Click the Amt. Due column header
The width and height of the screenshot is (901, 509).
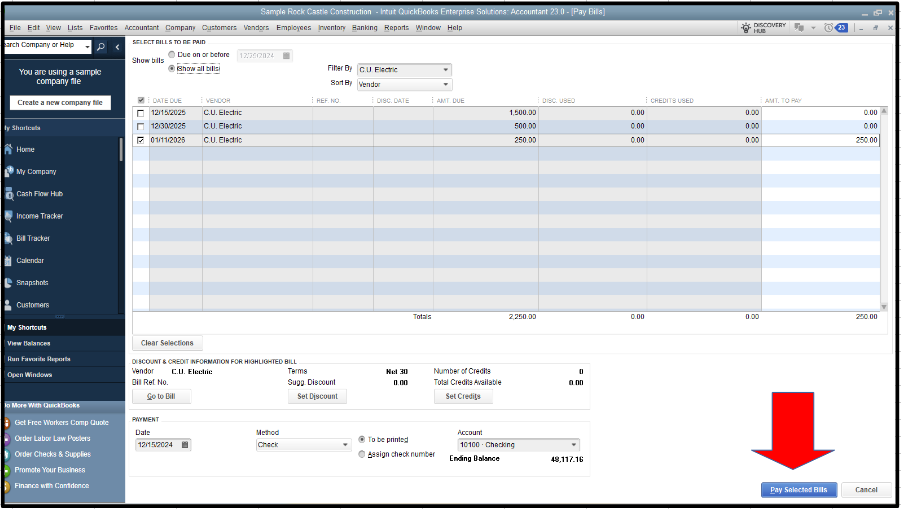[x=450, y=101]
